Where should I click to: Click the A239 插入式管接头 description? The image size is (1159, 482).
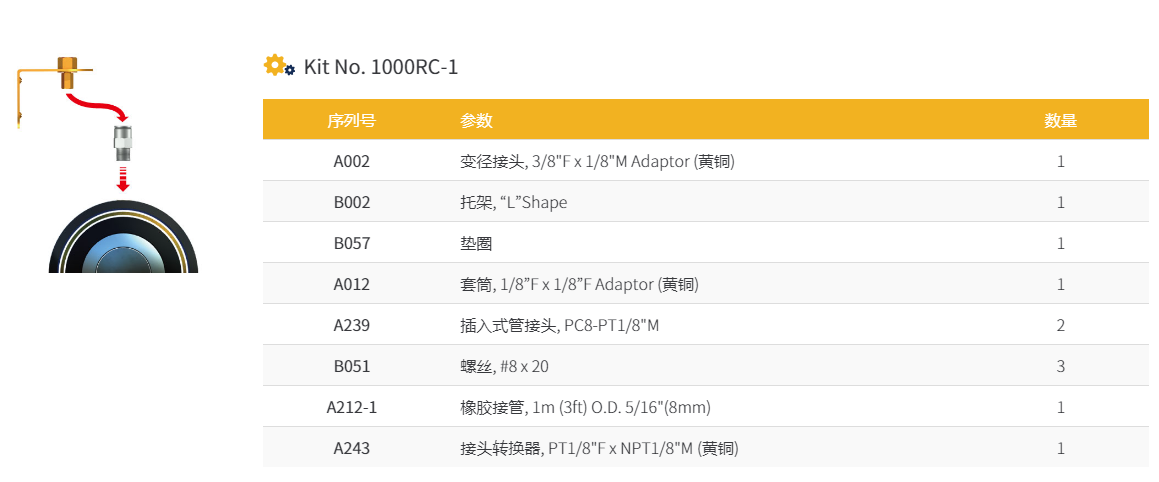coord(559,325)
